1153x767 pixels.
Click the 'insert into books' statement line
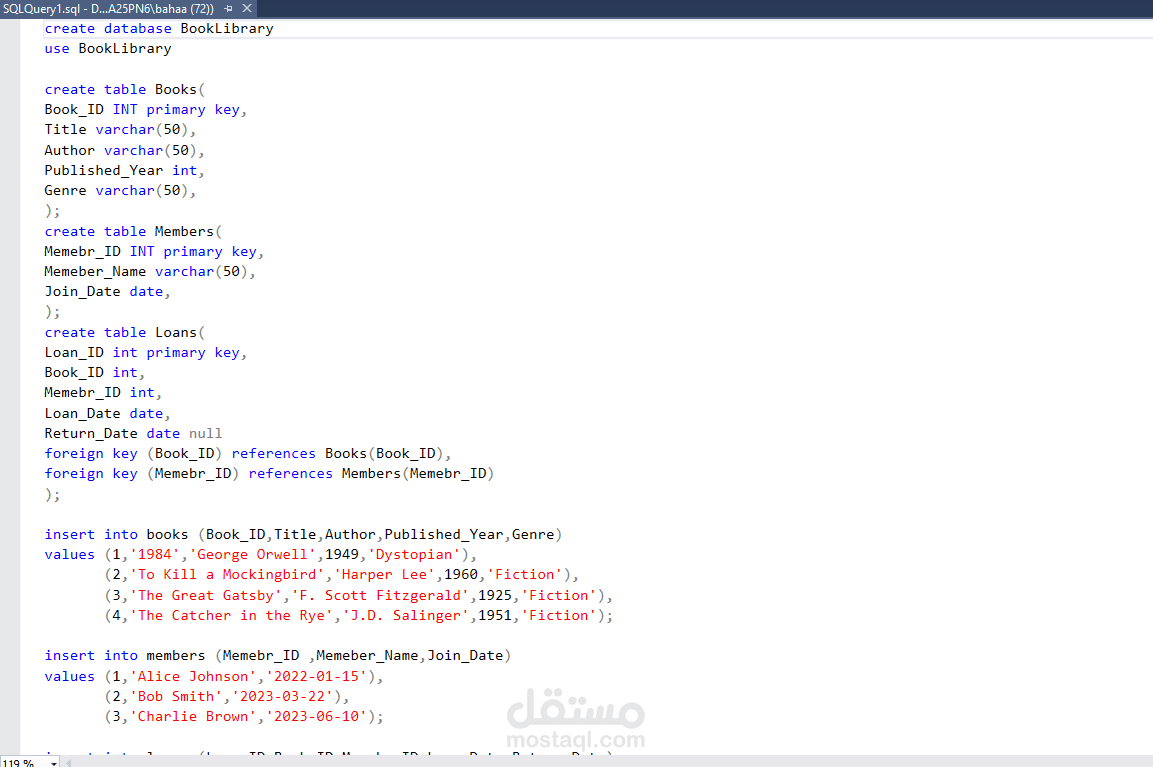click(x=303, y=535)
